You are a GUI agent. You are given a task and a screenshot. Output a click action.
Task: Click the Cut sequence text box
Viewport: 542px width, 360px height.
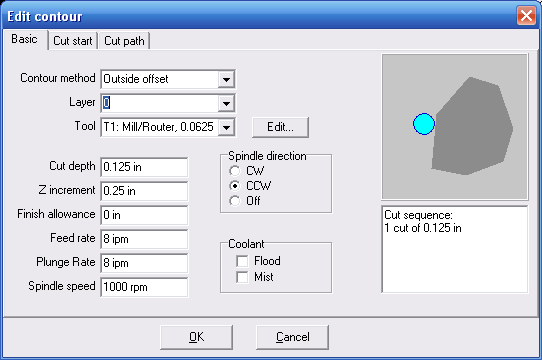pos(455,249)
